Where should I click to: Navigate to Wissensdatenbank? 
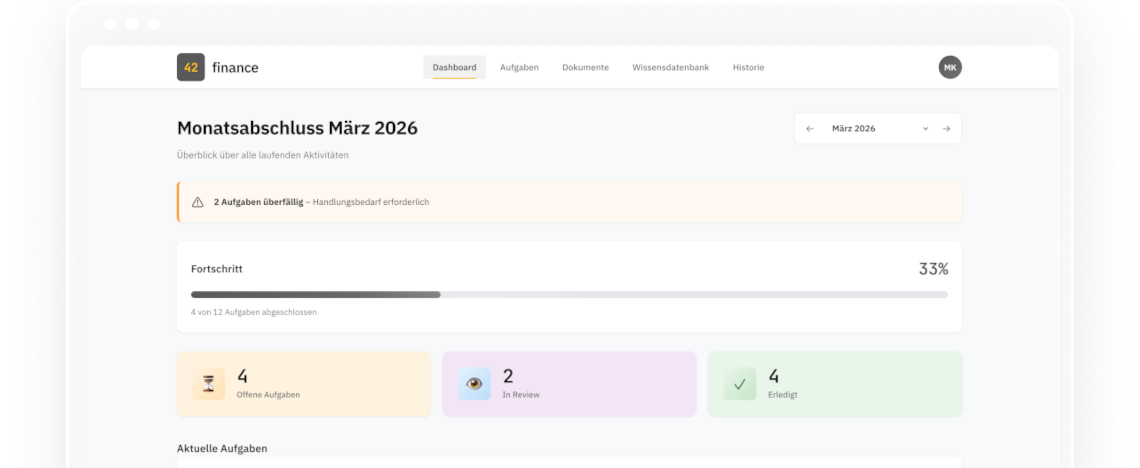[x=670, y=67]
